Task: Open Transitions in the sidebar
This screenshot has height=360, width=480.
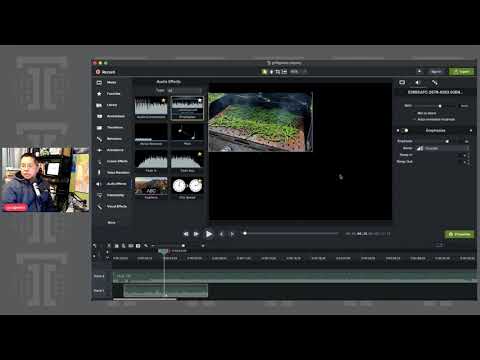Action: pos(110,127)
